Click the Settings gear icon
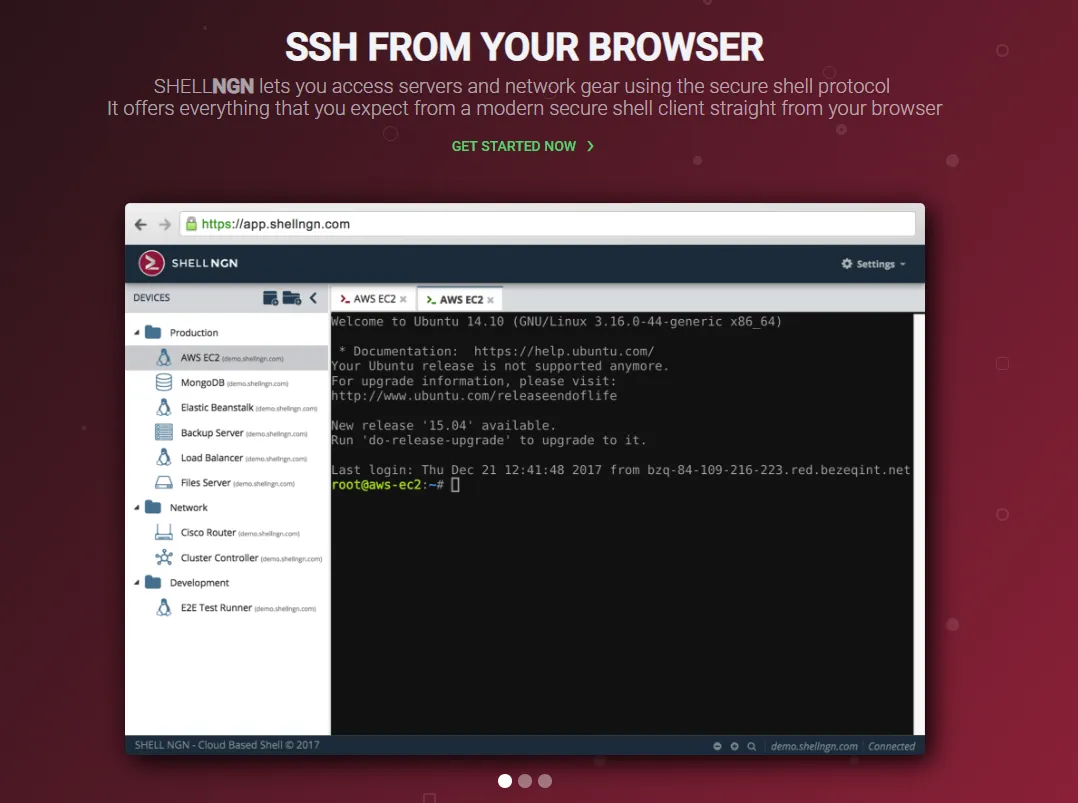1078x803 pixels. [847, 263]
